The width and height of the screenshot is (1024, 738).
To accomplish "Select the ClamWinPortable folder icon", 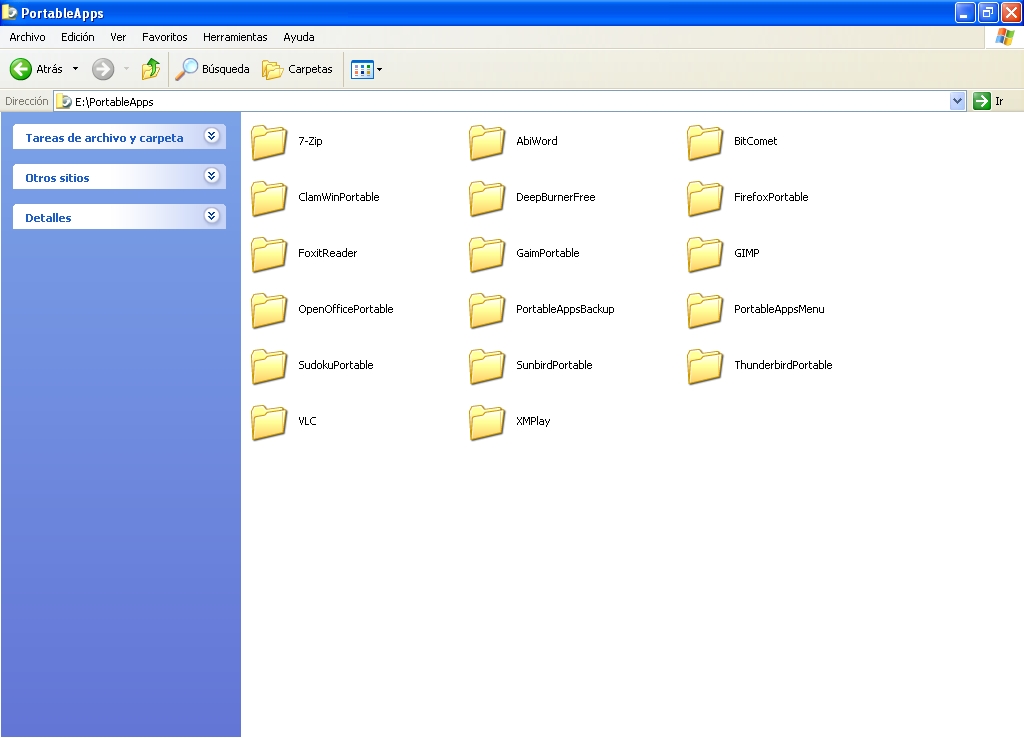I will pos(269,199).
